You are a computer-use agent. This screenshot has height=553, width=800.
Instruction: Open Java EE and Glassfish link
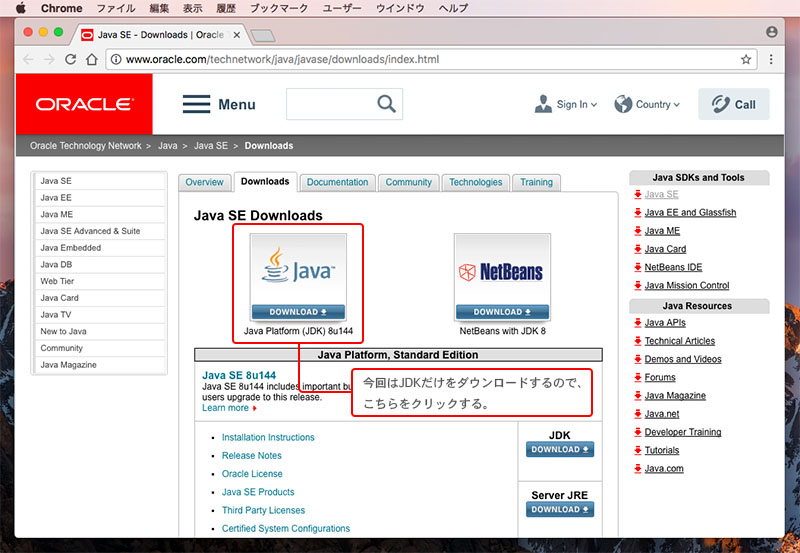point(690,212)
